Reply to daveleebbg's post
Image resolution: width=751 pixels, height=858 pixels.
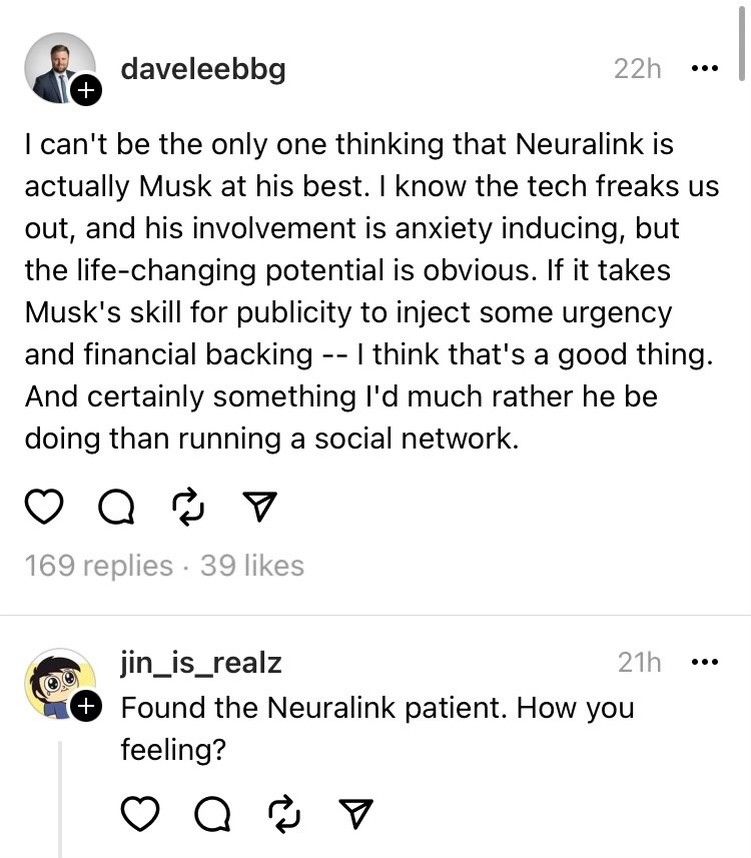115,509
